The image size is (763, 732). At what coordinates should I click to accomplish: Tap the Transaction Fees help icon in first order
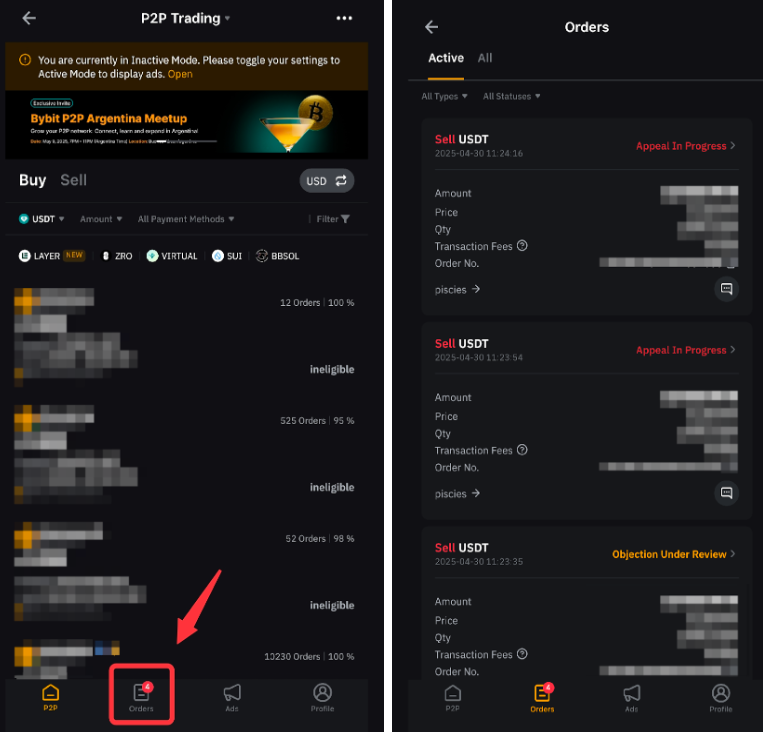point(522,246)
